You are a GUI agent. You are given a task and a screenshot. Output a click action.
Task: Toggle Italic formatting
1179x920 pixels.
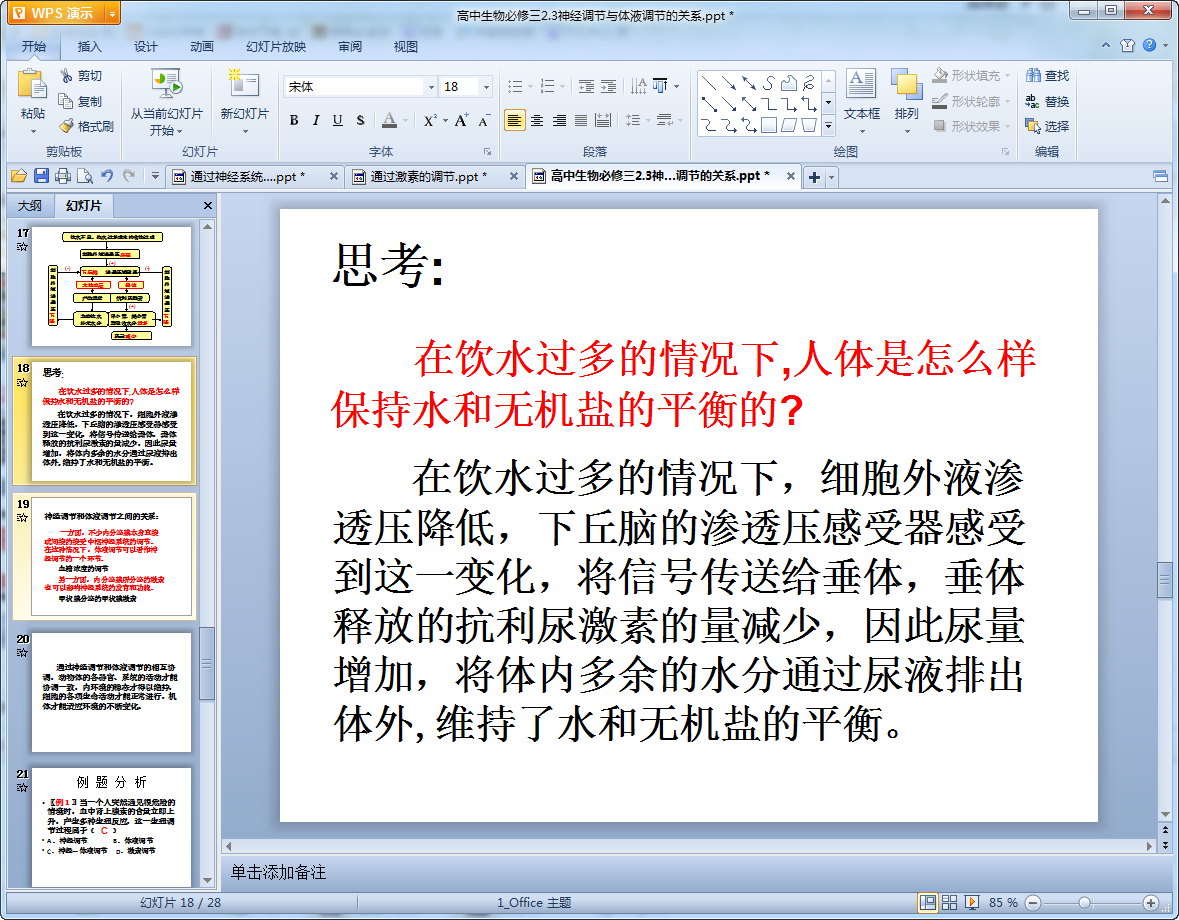click(x=316, y=120)
